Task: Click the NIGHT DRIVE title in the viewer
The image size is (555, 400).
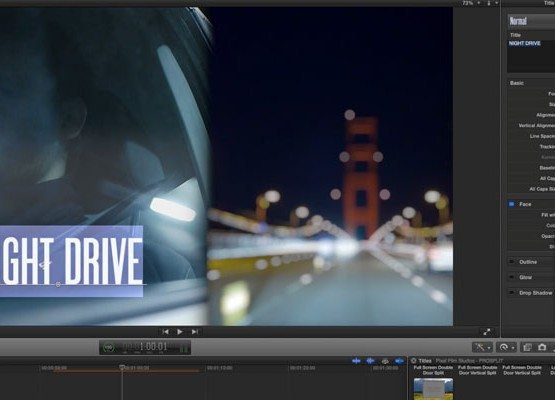Action: pos(71,261)
